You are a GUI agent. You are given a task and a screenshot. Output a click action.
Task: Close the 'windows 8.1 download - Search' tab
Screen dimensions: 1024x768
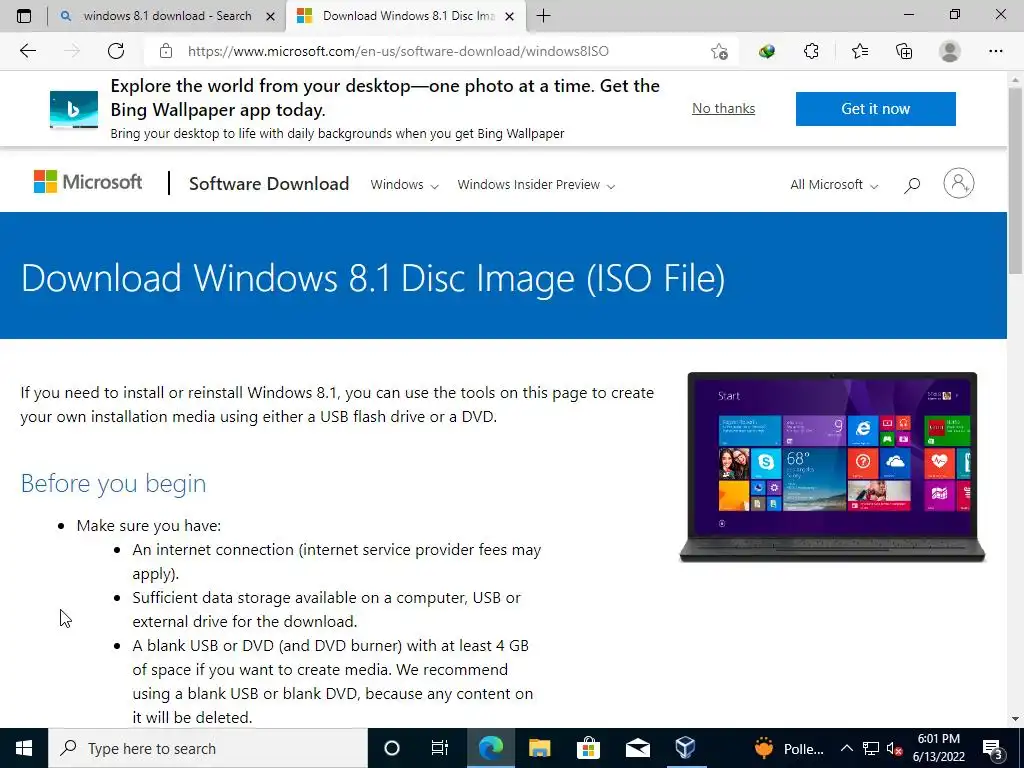coord(270,16)
